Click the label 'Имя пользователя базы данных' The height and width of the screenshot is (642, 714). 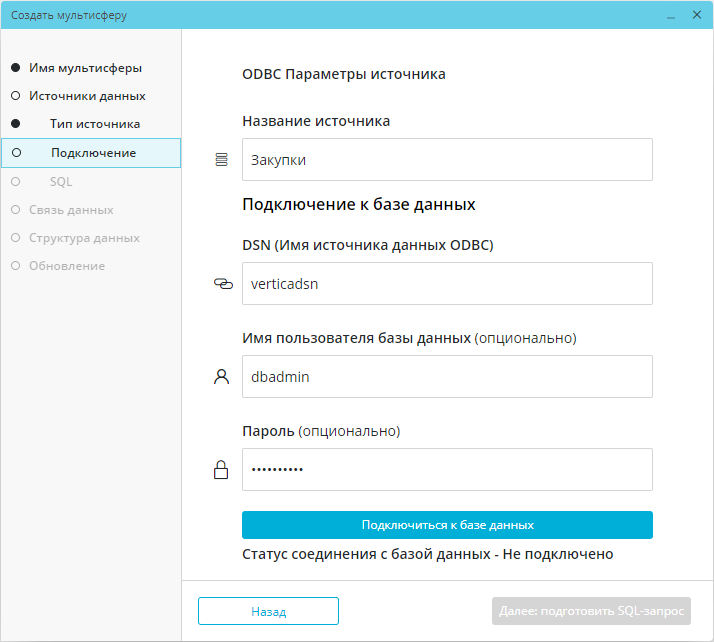coord(357,338)
